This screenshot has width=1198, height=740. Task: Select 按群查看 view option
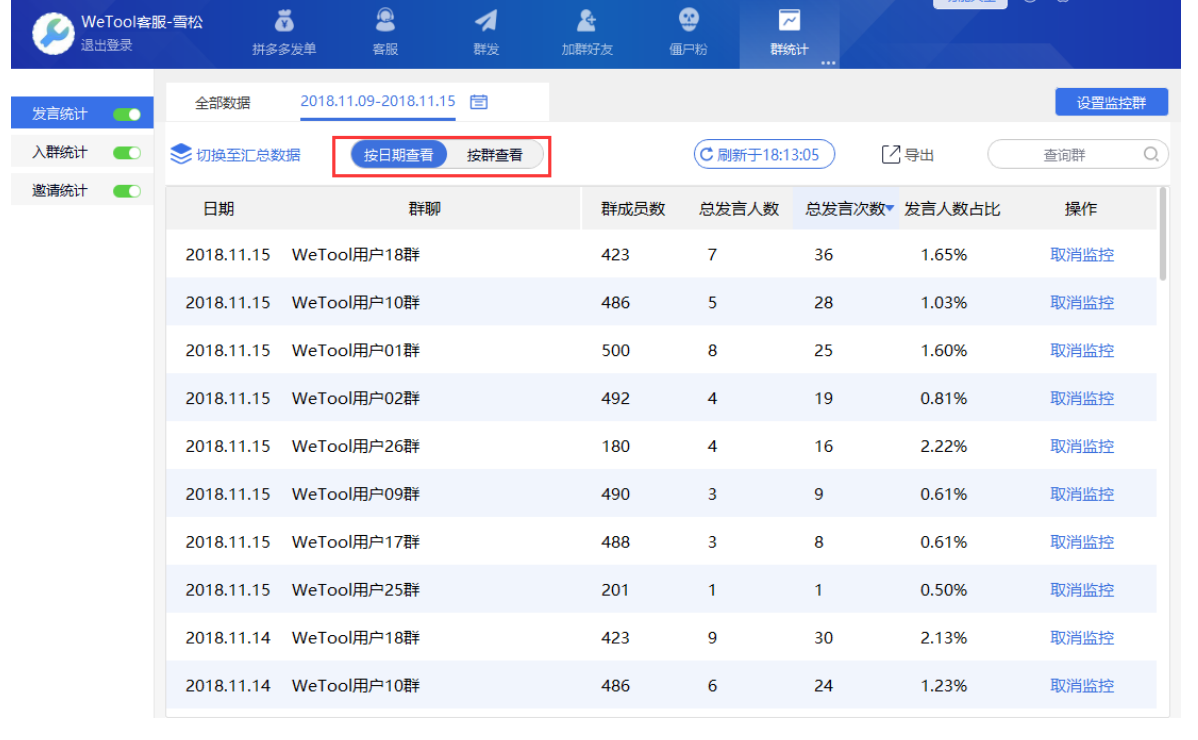pyautogui.click(x=495, y=155)
